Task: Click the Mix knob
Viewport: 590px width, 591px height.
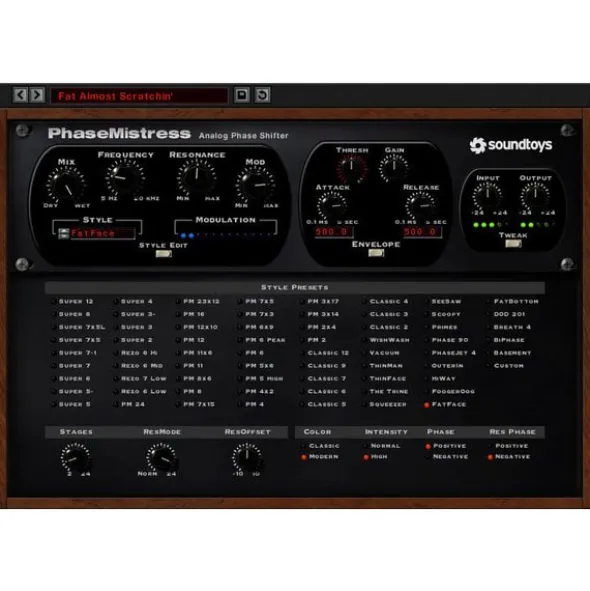Action: click(66, 185)
